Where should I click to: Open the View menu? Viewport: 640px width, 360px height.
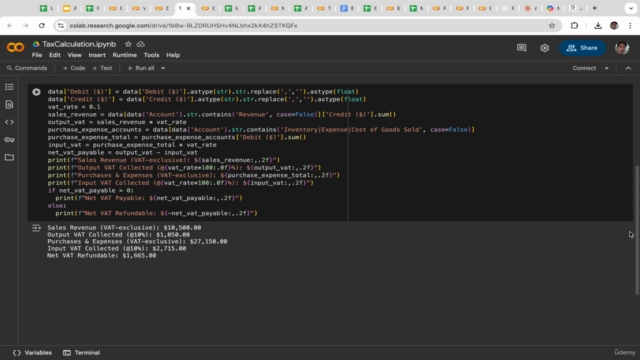tap(74, 55)
